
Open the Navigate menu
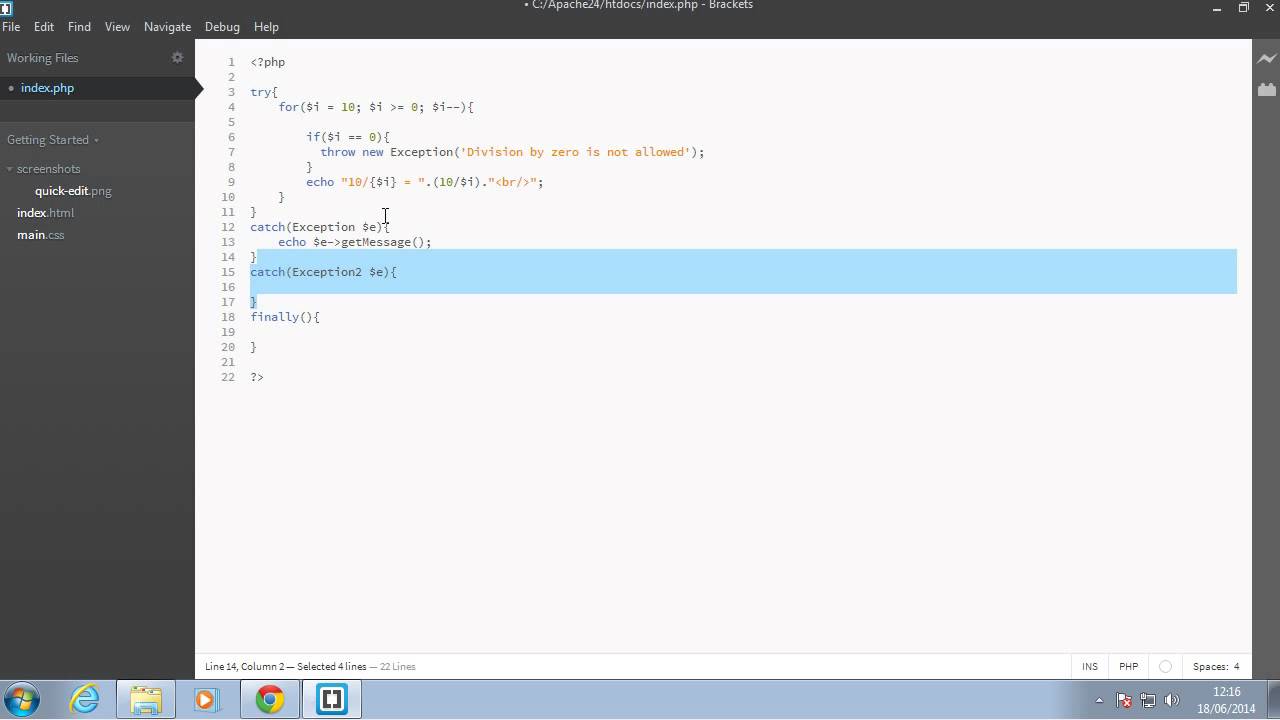(167, 27)
